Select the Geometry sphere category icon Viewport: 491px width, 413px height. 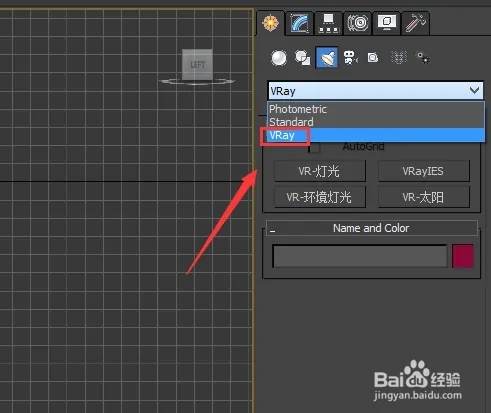(x=279, y=58)
